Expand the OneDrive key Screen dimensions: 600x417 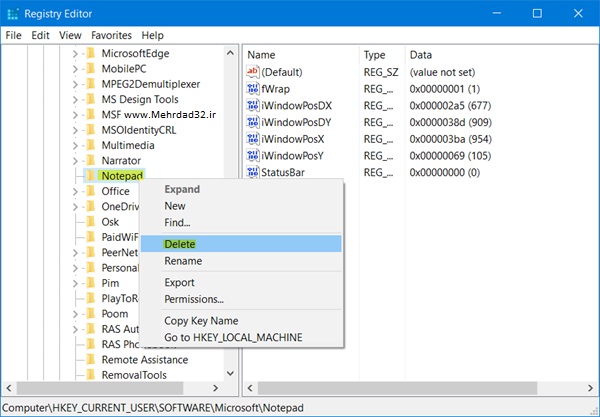[75, 207]
